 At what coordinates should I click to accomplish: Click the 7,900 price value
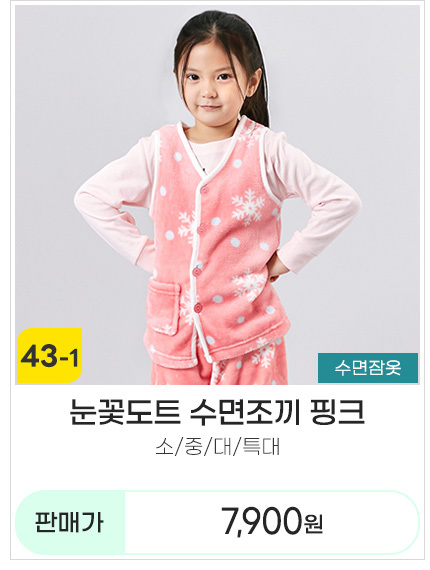[262, 522]
